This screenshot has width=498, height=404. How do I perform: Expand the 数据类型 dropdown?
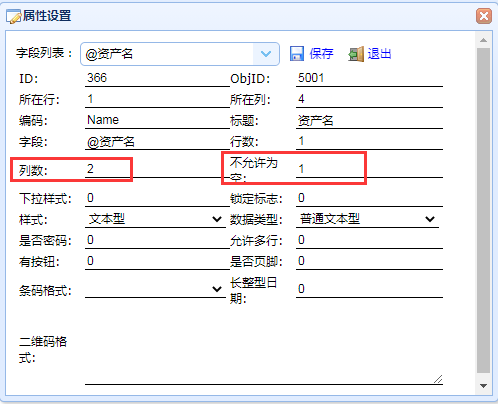click(x=367, y=219)
